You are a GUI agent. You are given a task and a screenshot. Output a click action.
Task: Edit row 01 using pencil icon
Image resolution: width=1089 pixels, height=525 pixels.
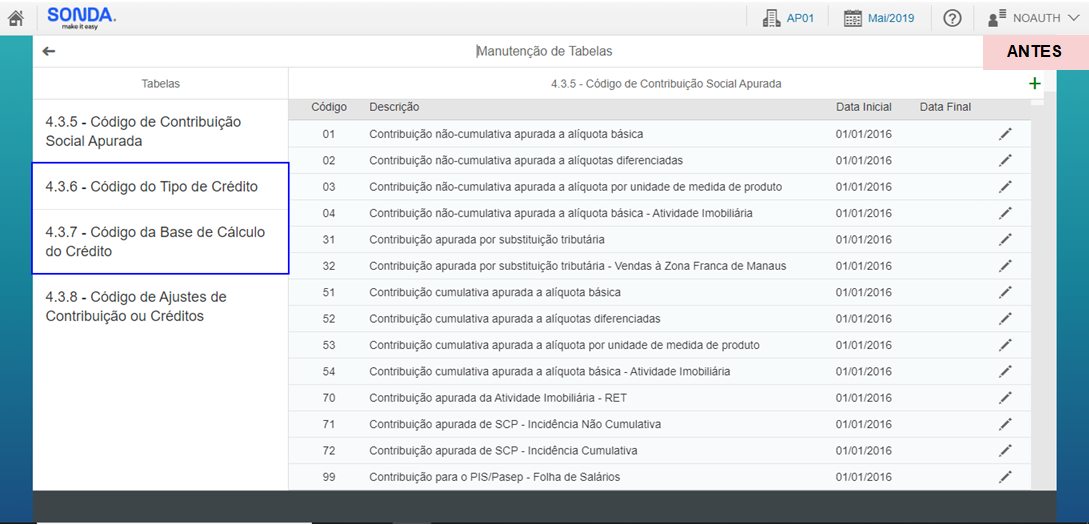pos(1005,134)
